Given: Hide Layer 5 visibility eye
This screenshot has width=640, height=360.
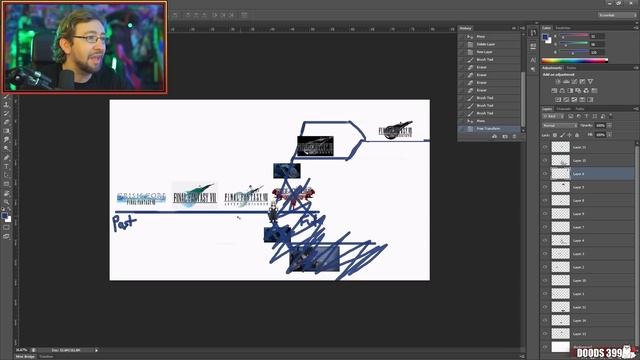Looking at the screenshot, I should [x=545, y=187].
